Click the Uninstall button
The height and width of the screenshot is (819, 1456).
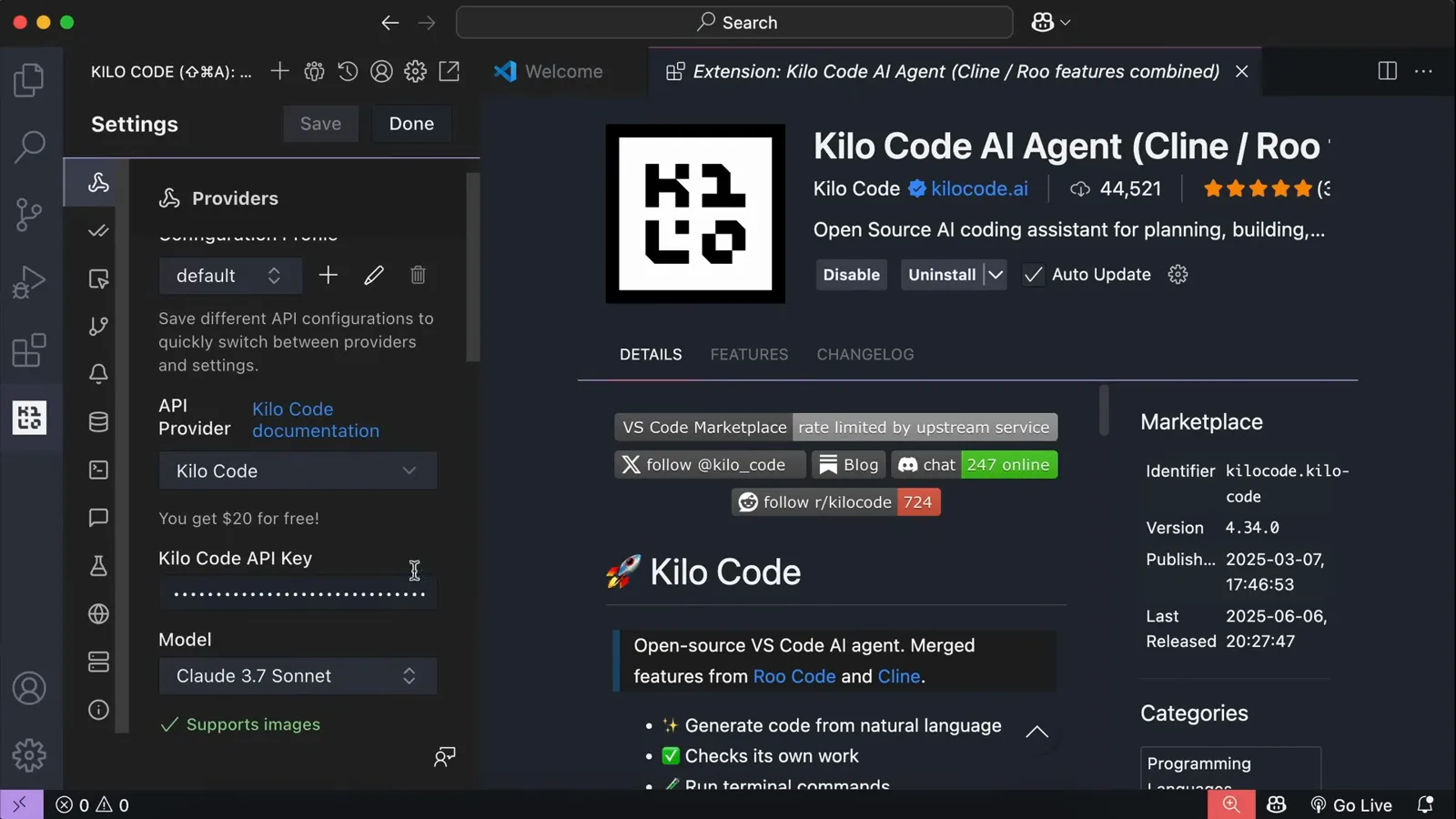(942, 275)
